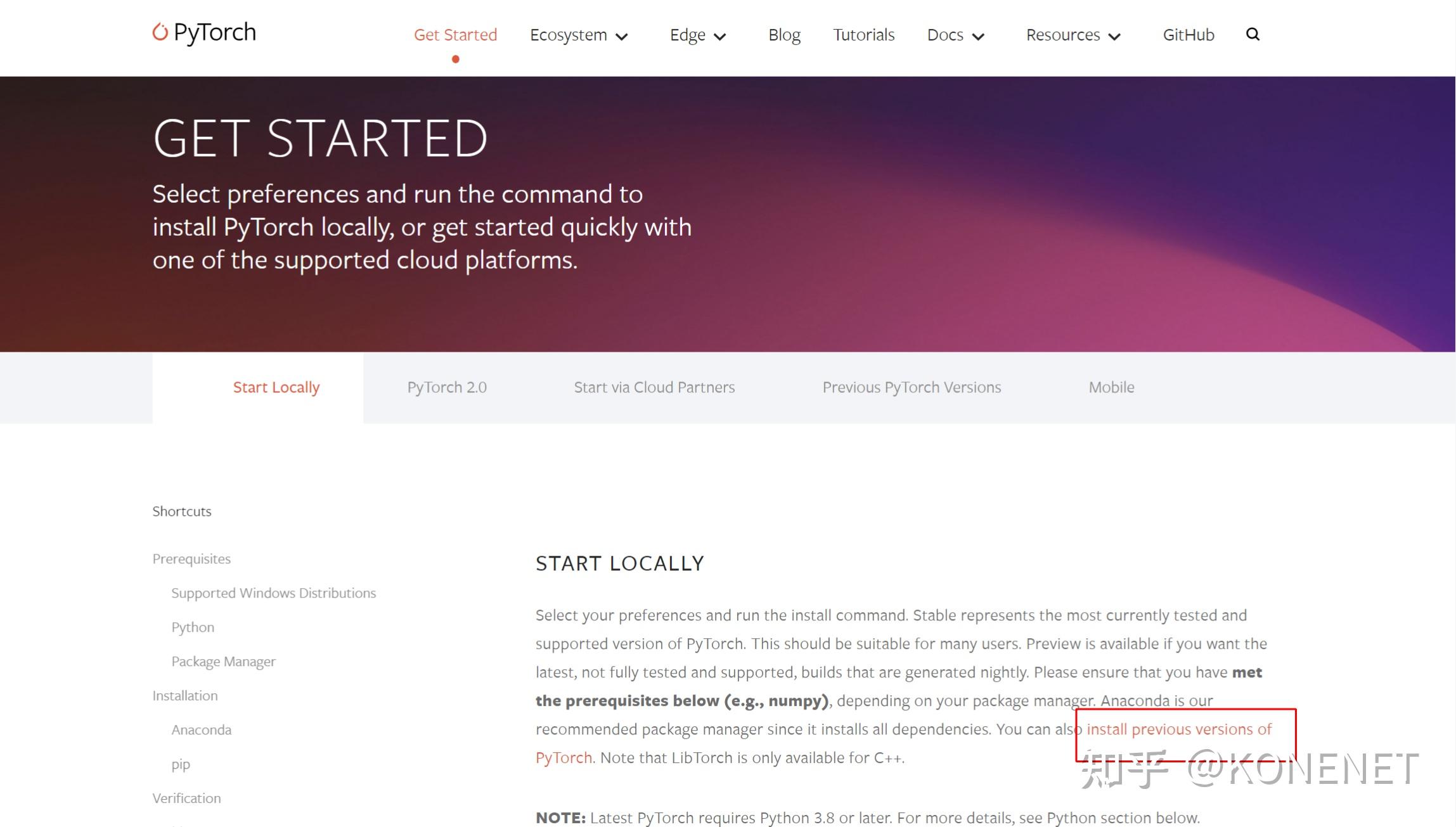
Task: Open Tutorials in the navigation bar
Action: point(863,35)
